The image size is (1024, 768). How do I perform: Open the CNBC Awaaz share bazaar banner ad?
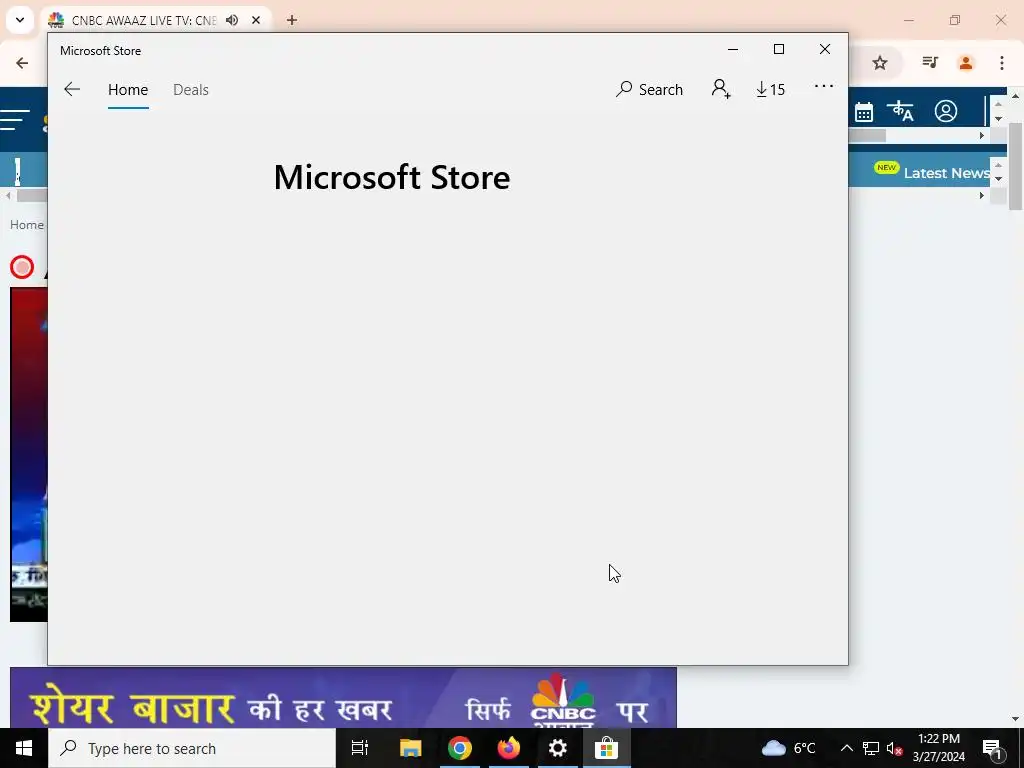click(344, 697)
